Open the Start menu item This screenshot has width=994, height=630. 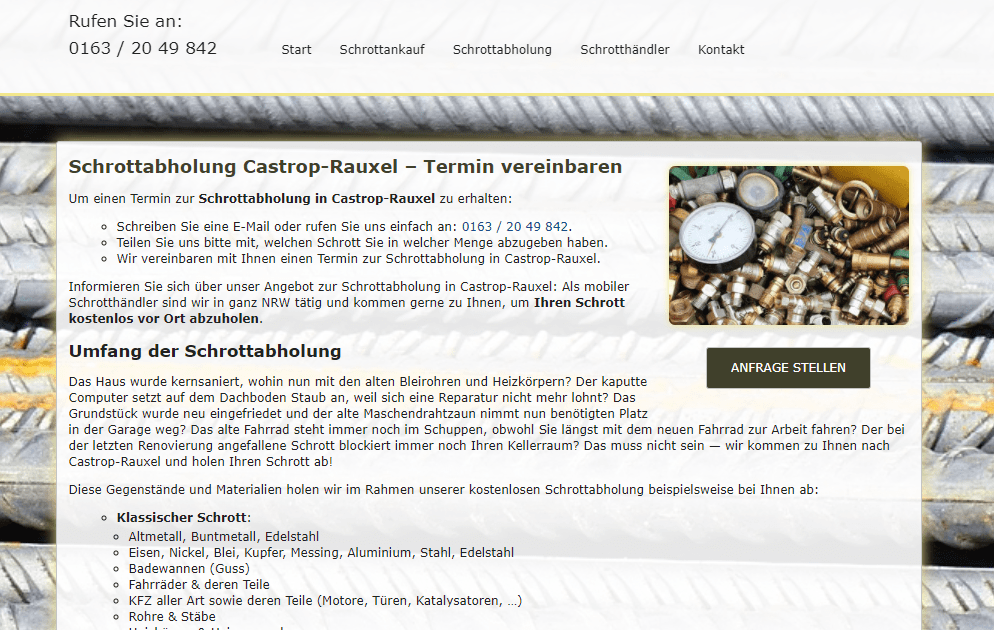(296, 50)
